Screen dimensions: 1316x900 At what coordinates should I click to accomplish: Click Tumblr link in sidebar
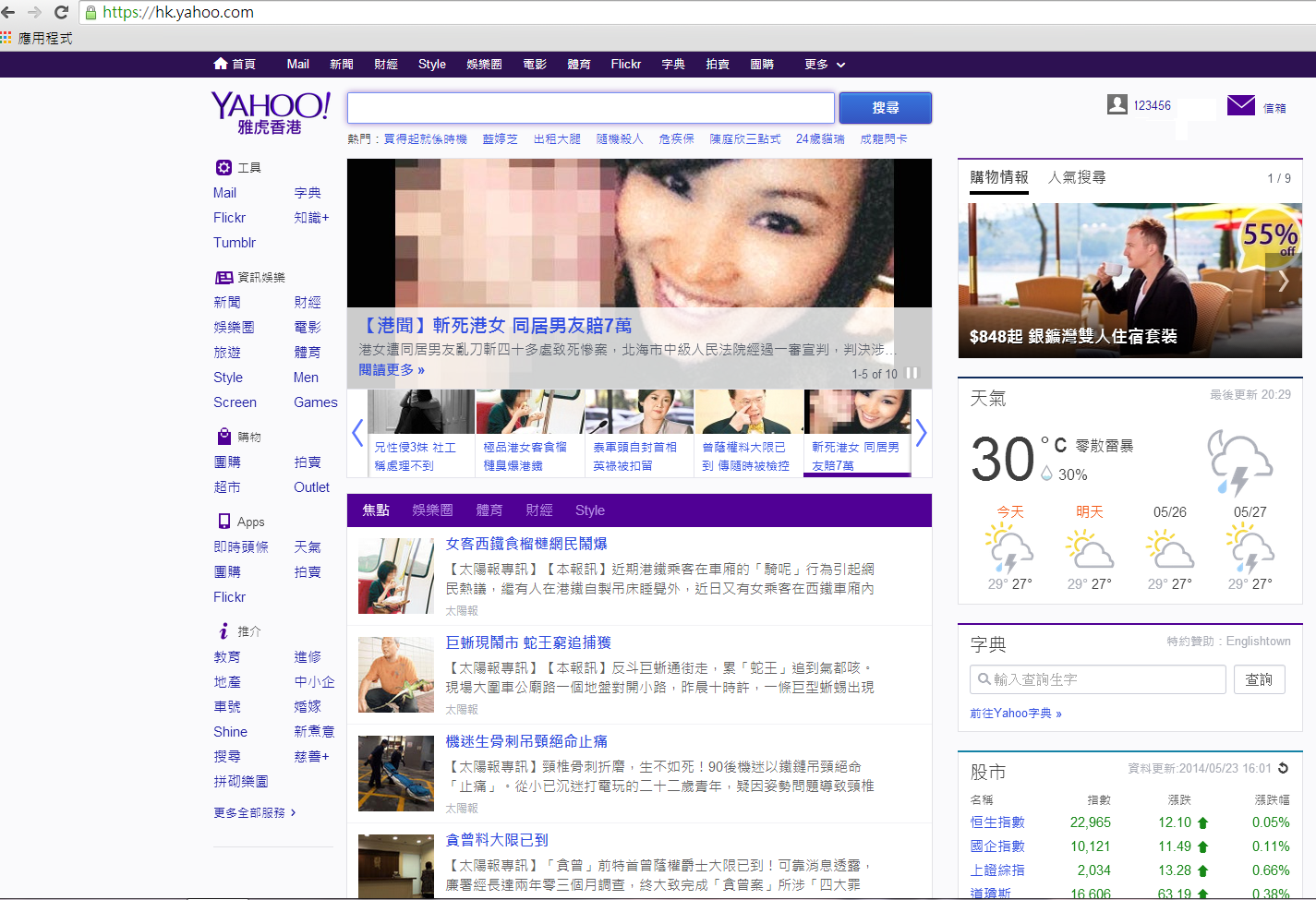[235, 243]
